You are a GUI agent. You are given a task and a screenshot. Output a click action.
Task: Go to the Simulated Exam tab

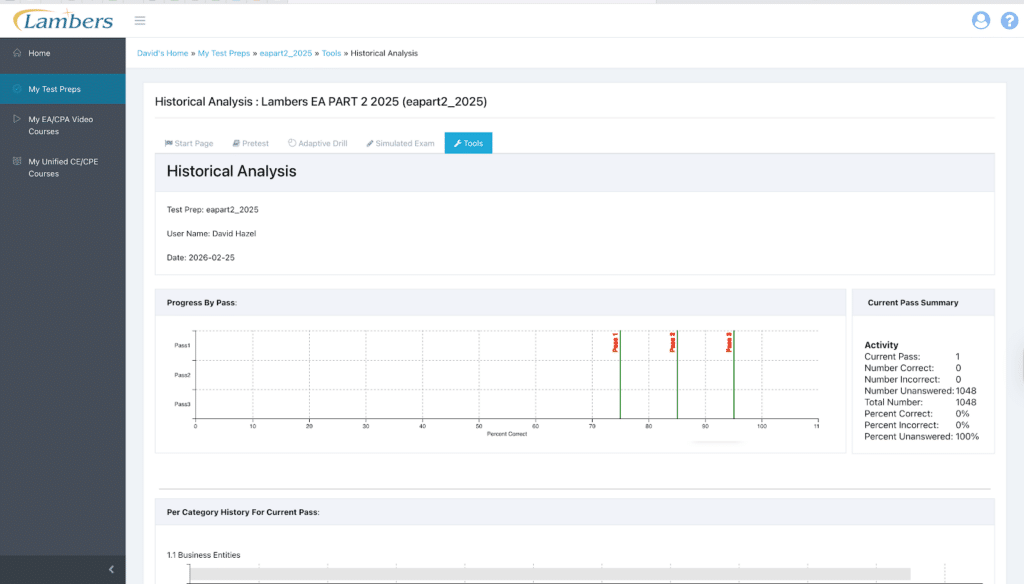[400, 143]
